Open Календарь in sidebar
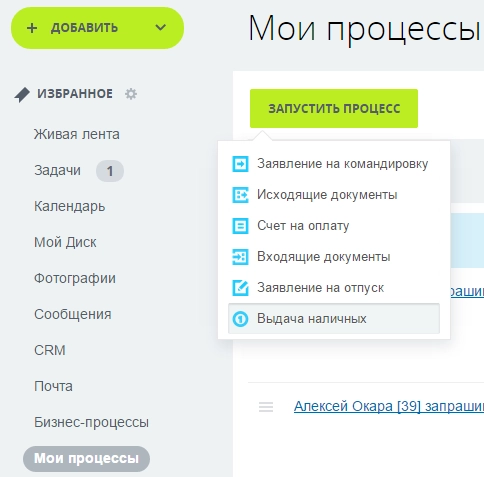The height and width of the screenshot is (477, 484). click(x=69, y=207)
